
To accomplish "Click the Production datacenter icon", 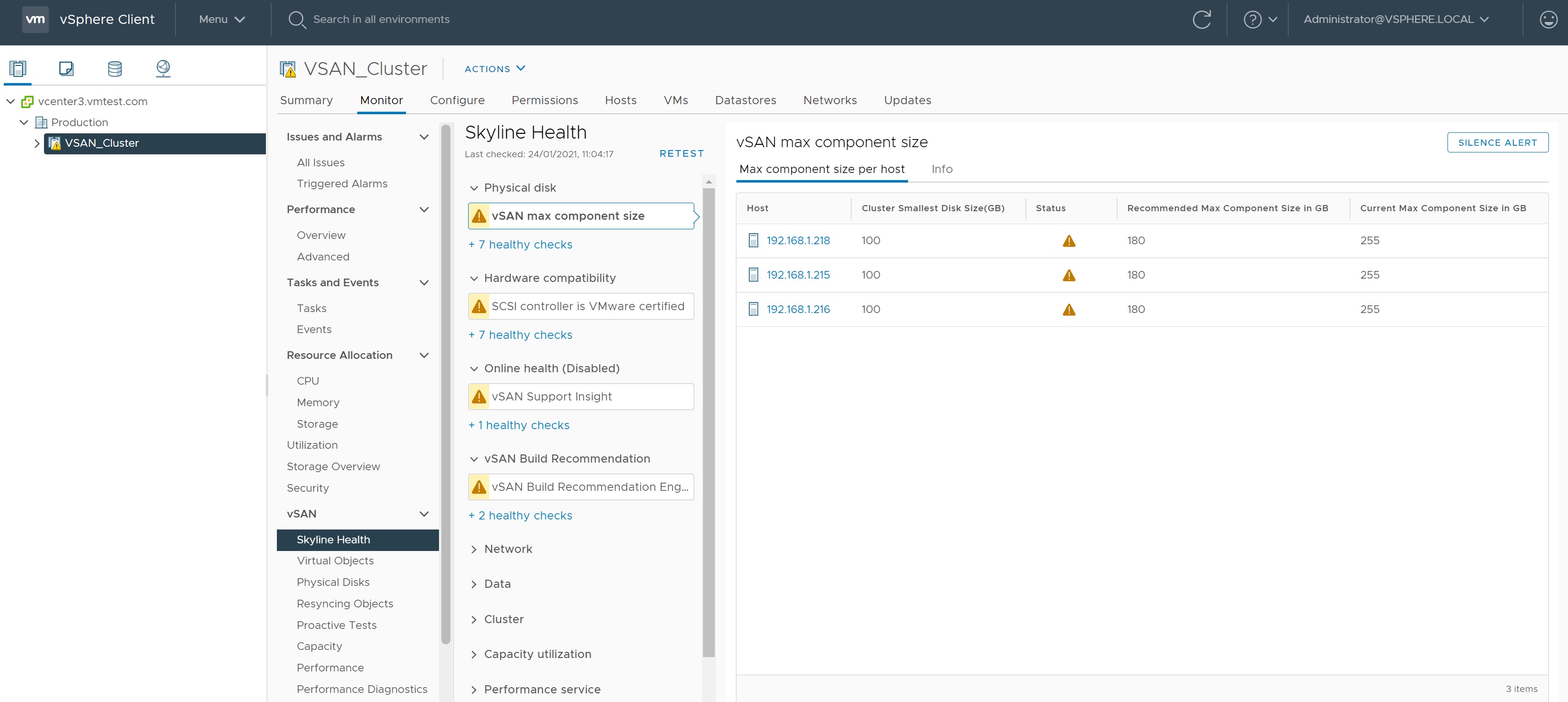I will pyautogui.click(x=42, y=122).
